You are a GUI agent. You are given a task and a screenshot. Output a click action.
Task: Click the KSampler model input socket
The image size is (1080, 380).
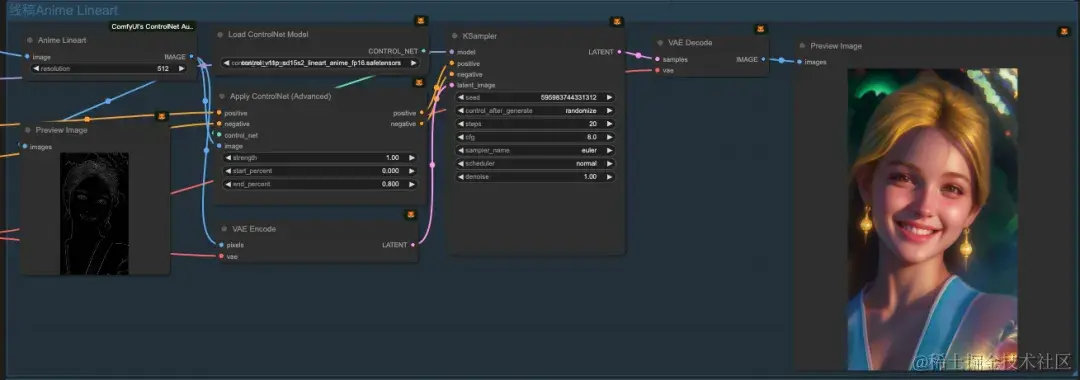point(452,52)
